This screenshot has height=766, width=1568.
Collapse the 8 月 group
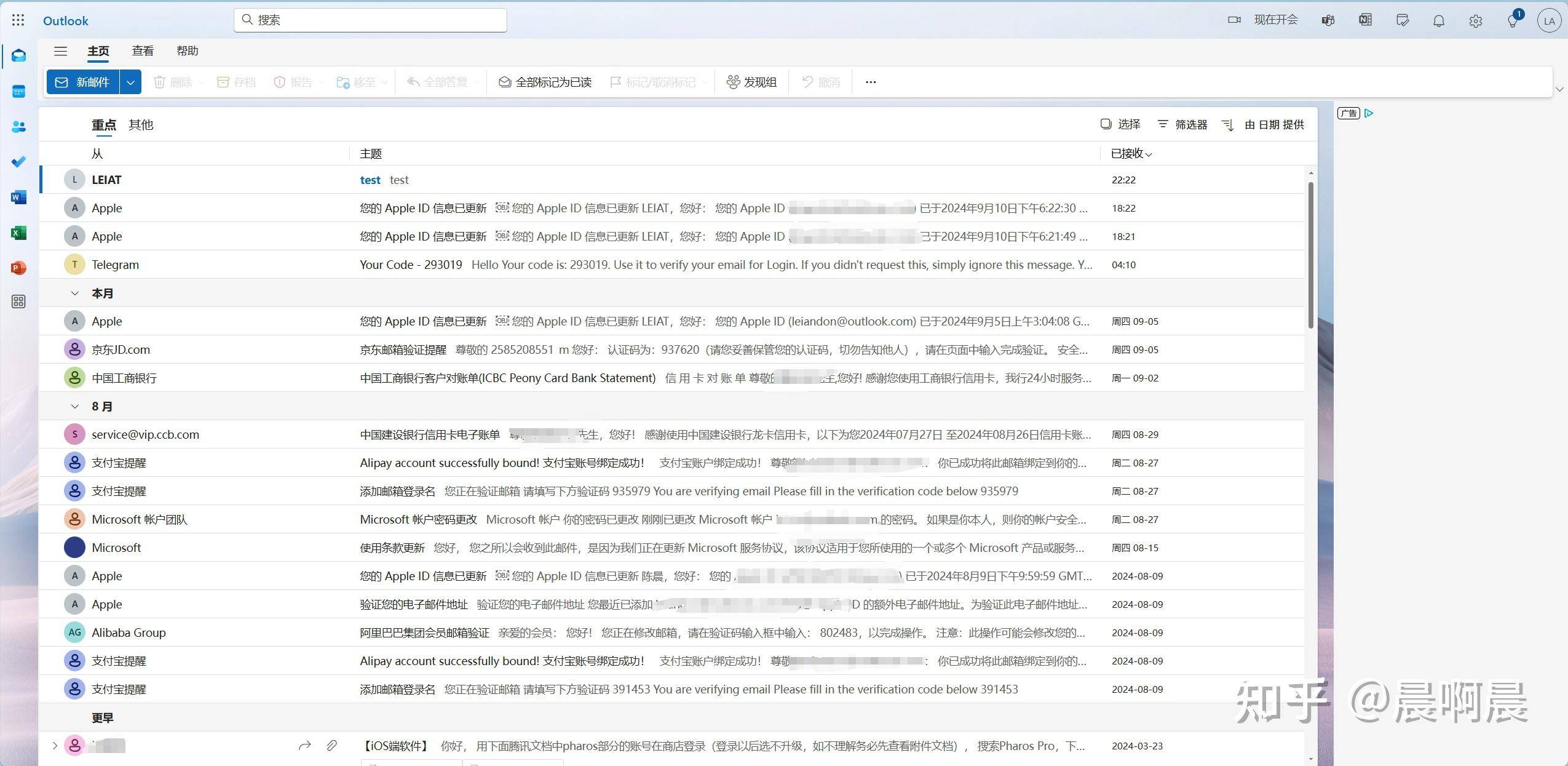pos(74,407)
